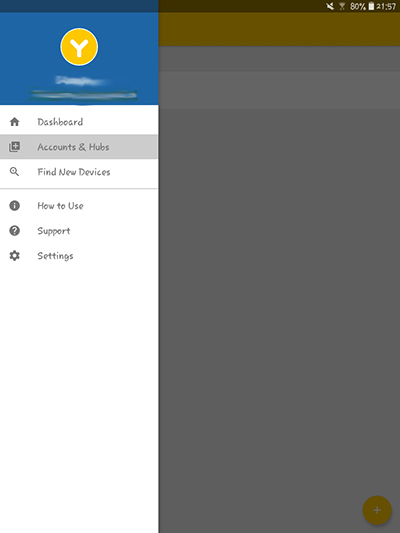Click the How to Use info icon
400x533 pixels.
pyautogui.click(x=14, y=206)
